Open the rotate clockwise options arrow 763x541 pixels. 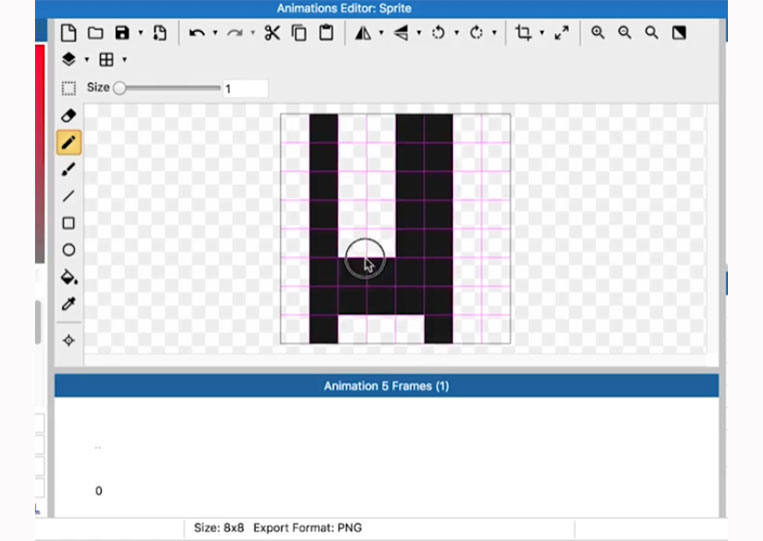pyautogui.click(x=494, y=33)
